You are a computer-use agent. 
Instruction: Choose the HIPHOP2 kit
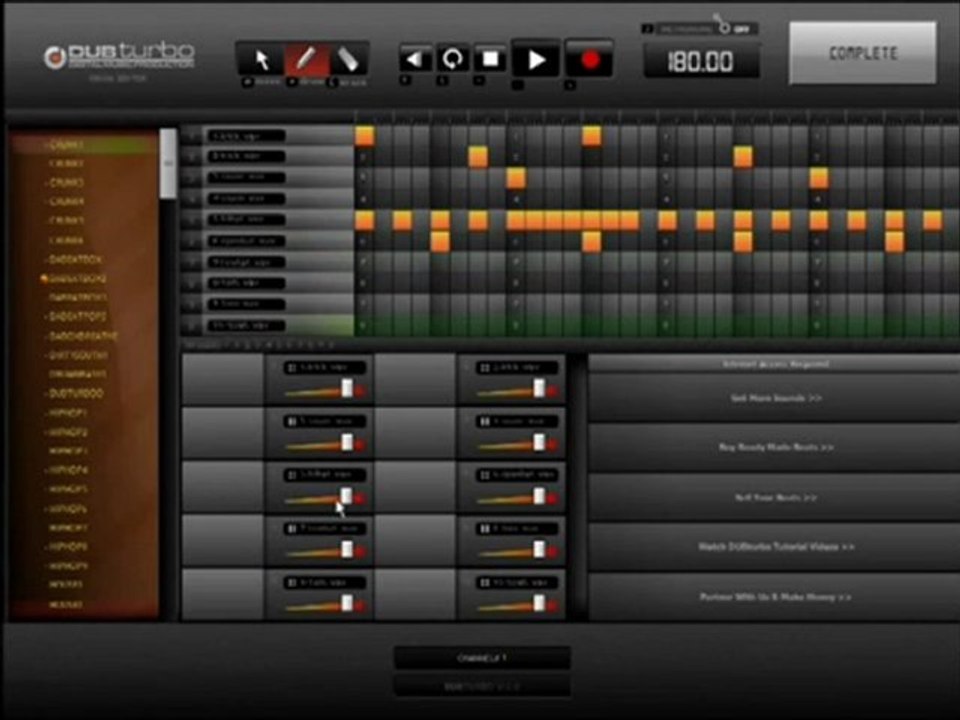click(x=68, y=432)
